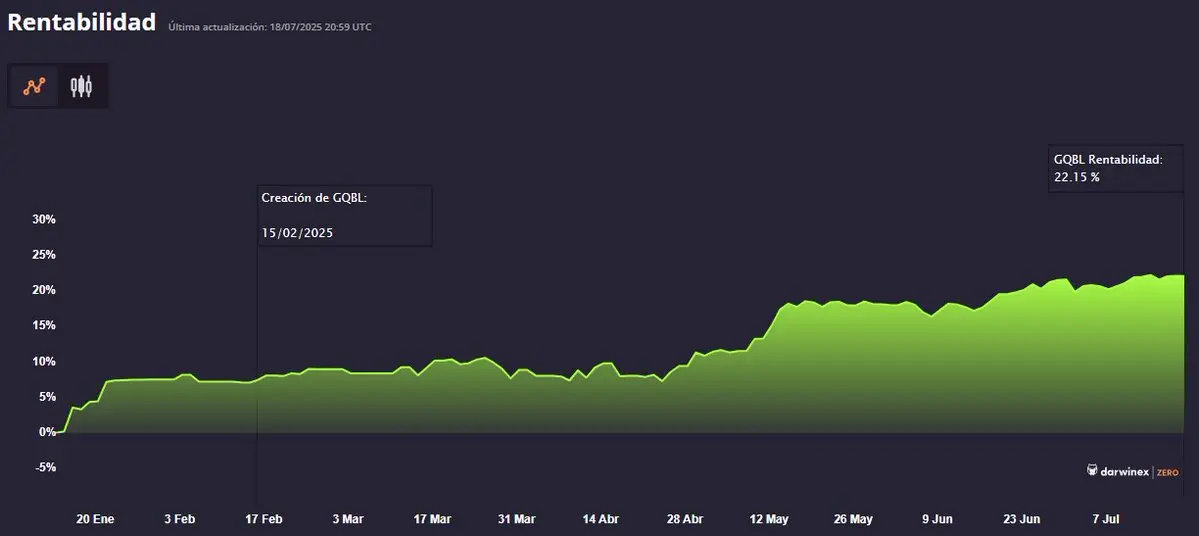Click the 17 Mar date label

click(433, 518)
